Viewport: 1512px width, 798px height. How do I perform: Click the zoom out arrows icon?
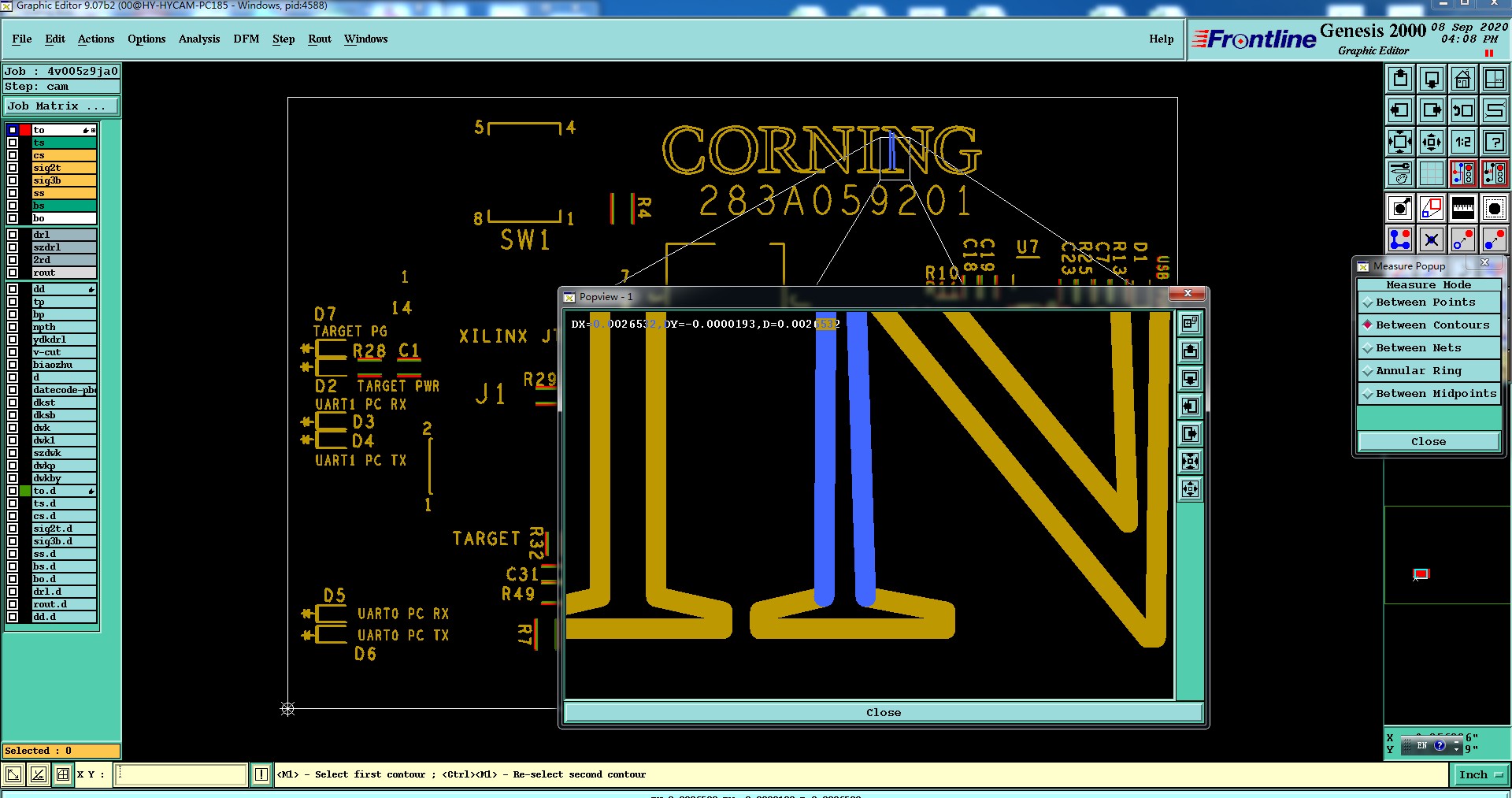point(1432,142)
